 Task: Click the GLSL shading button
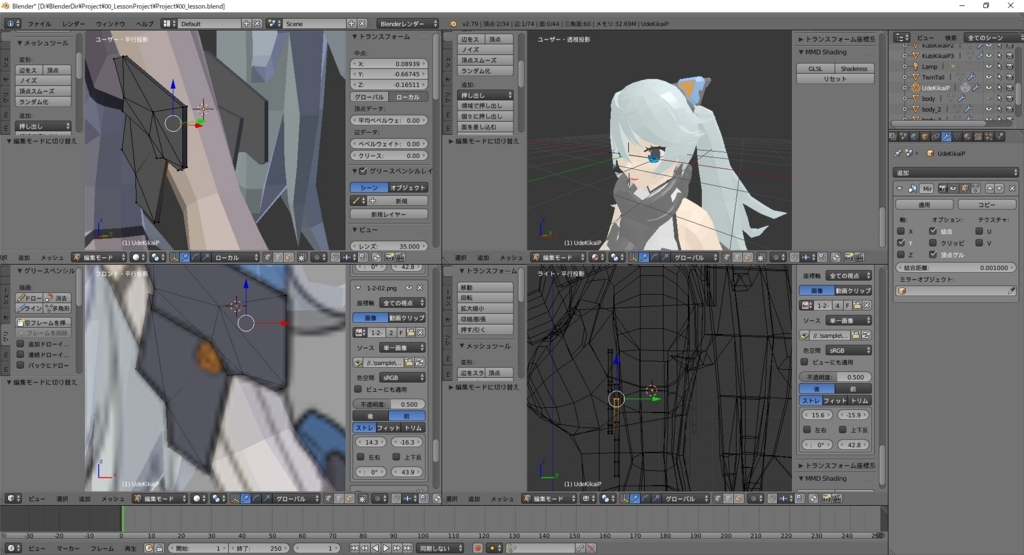tap(815, 69)
